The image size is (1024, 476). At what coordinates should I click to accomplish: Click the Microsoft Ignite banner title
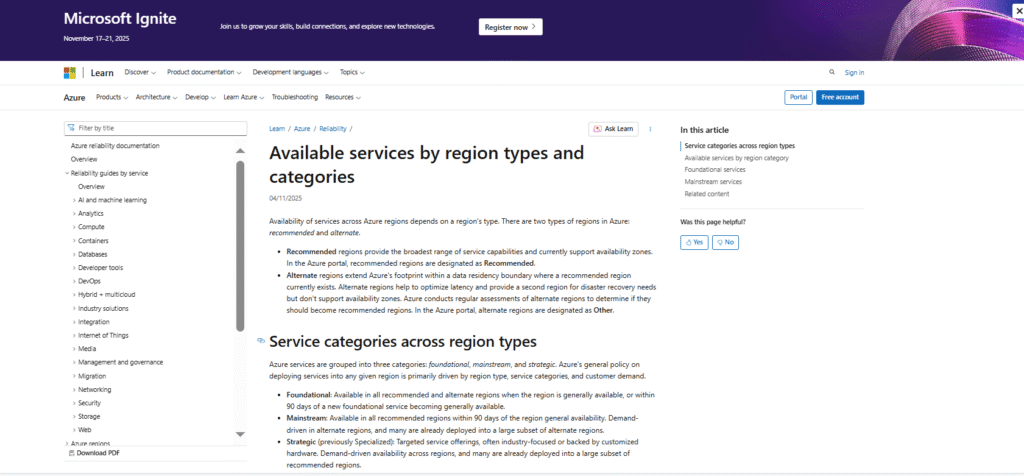tap(120, 18)
